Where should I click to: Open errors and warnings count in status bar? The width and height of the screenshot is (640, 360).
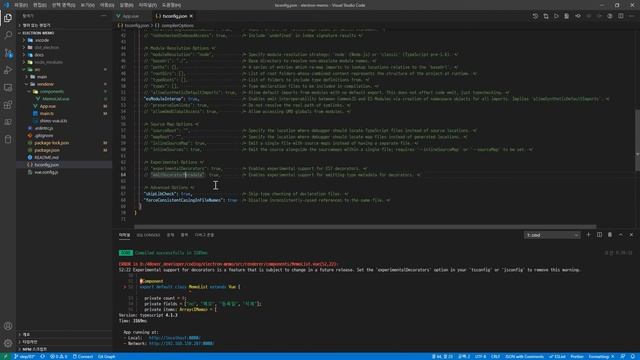coord(58,357)
